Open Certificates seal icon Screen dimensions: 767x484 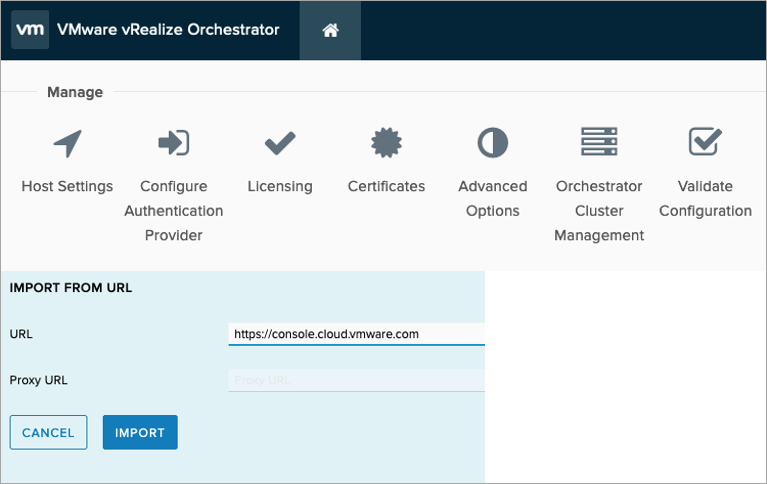coord(386,142)
